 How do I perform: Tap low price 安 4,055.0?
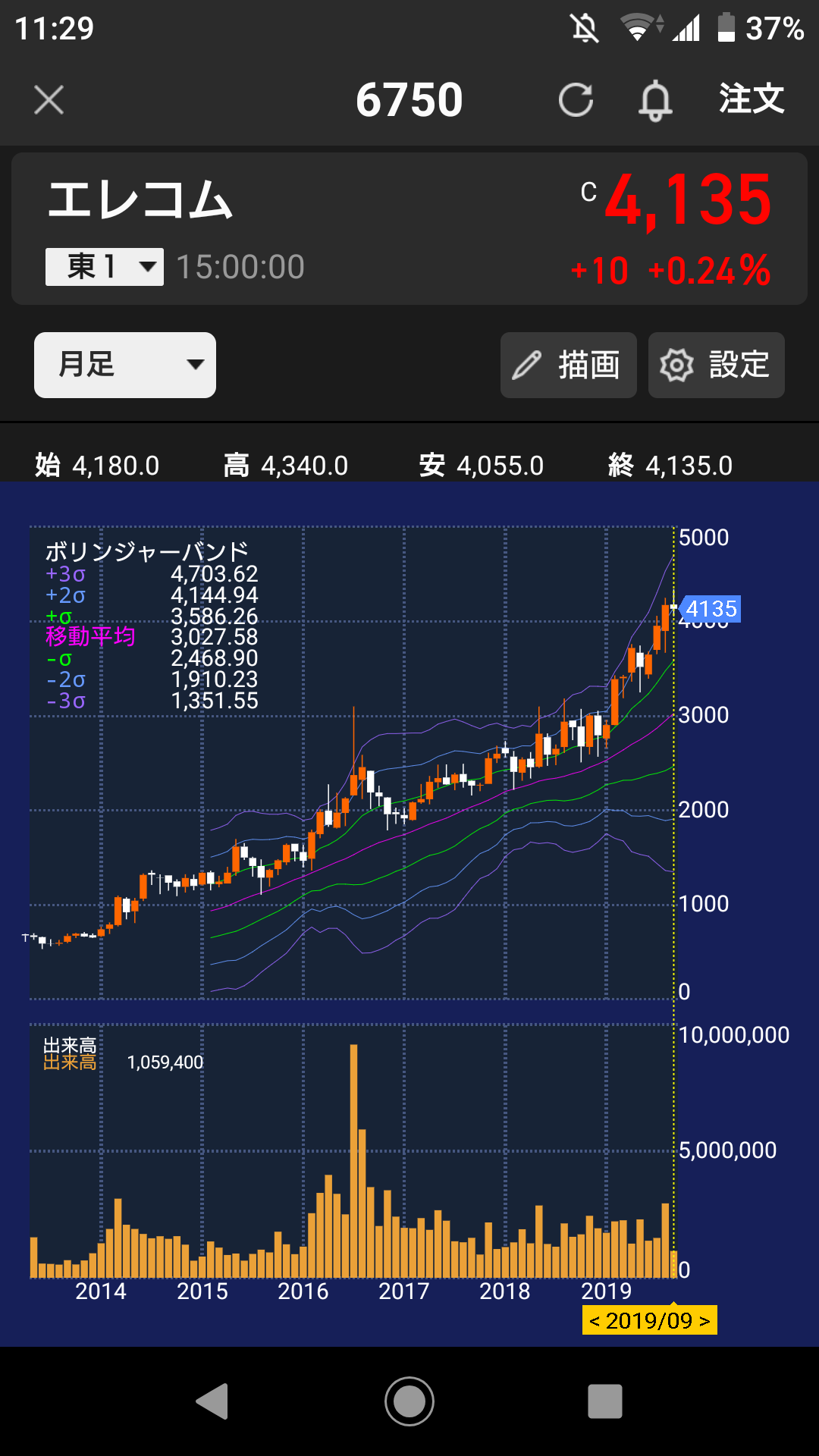(482, 466)
